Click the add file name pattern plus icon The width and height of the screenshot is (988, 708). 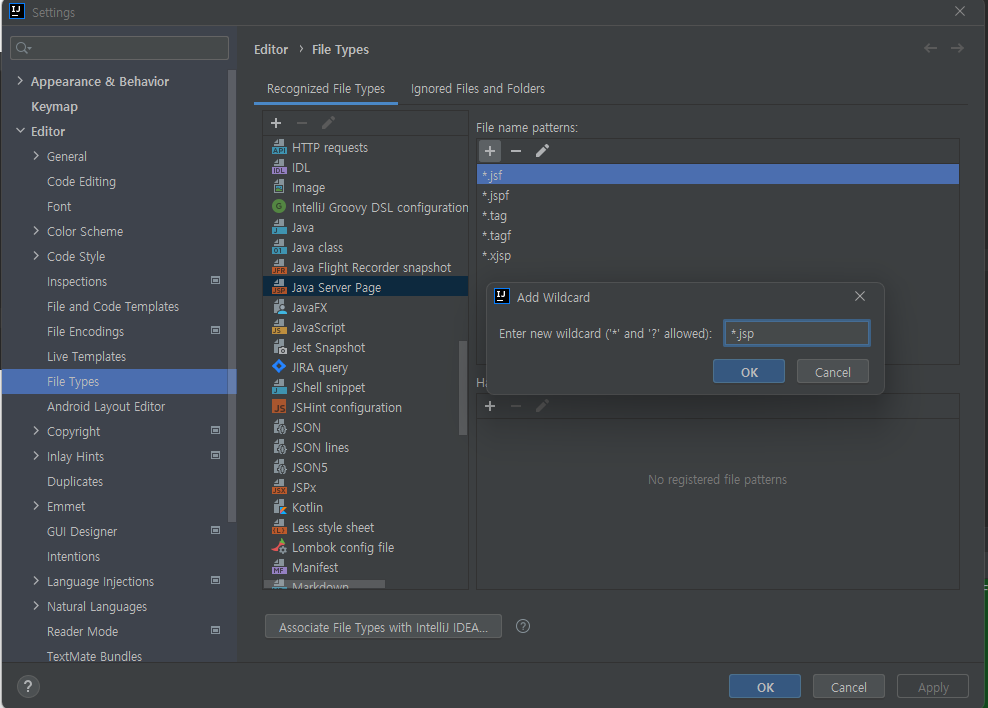pyautogui.click(x=490, y=151)
